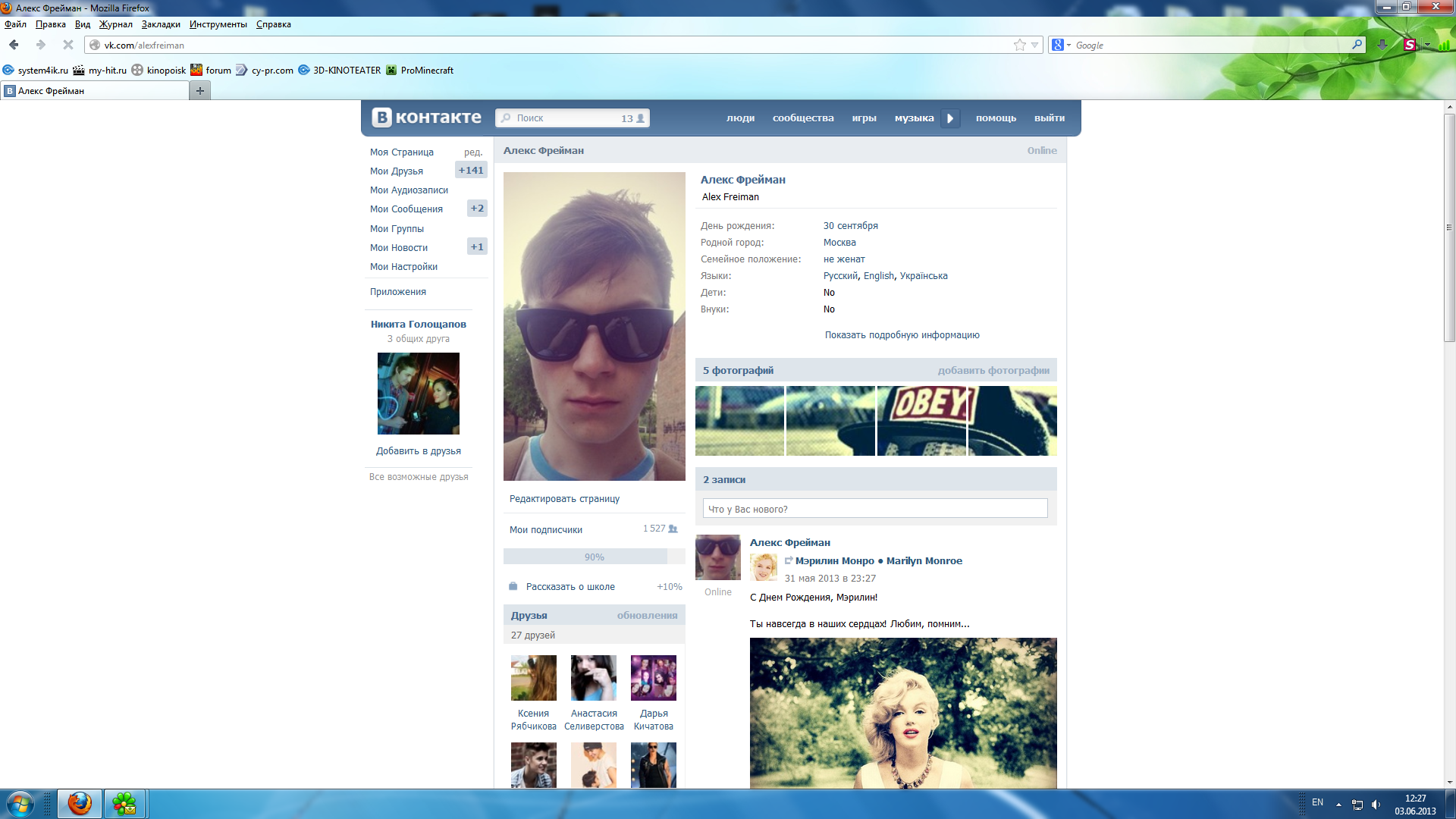Open Журнал menu

pyautogui.click(x=116, y=24)
